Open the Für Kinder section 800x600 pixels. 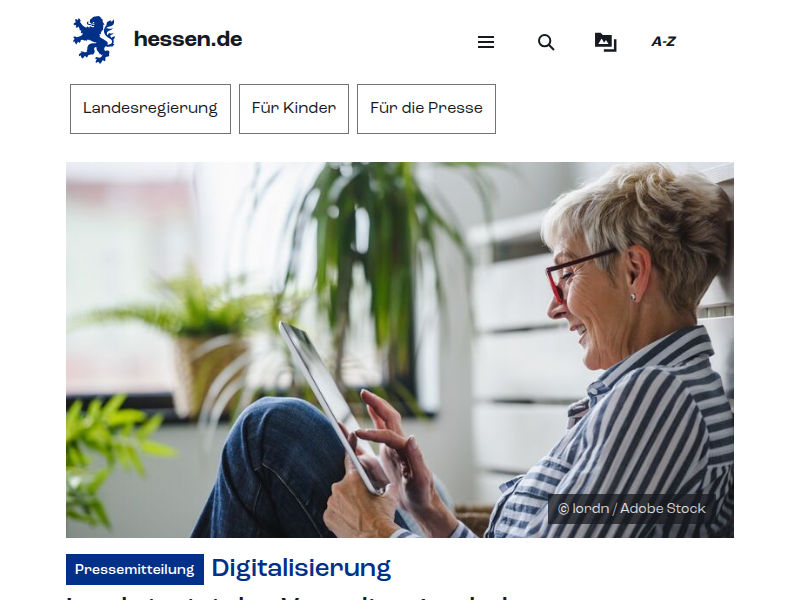coord(294,109)
